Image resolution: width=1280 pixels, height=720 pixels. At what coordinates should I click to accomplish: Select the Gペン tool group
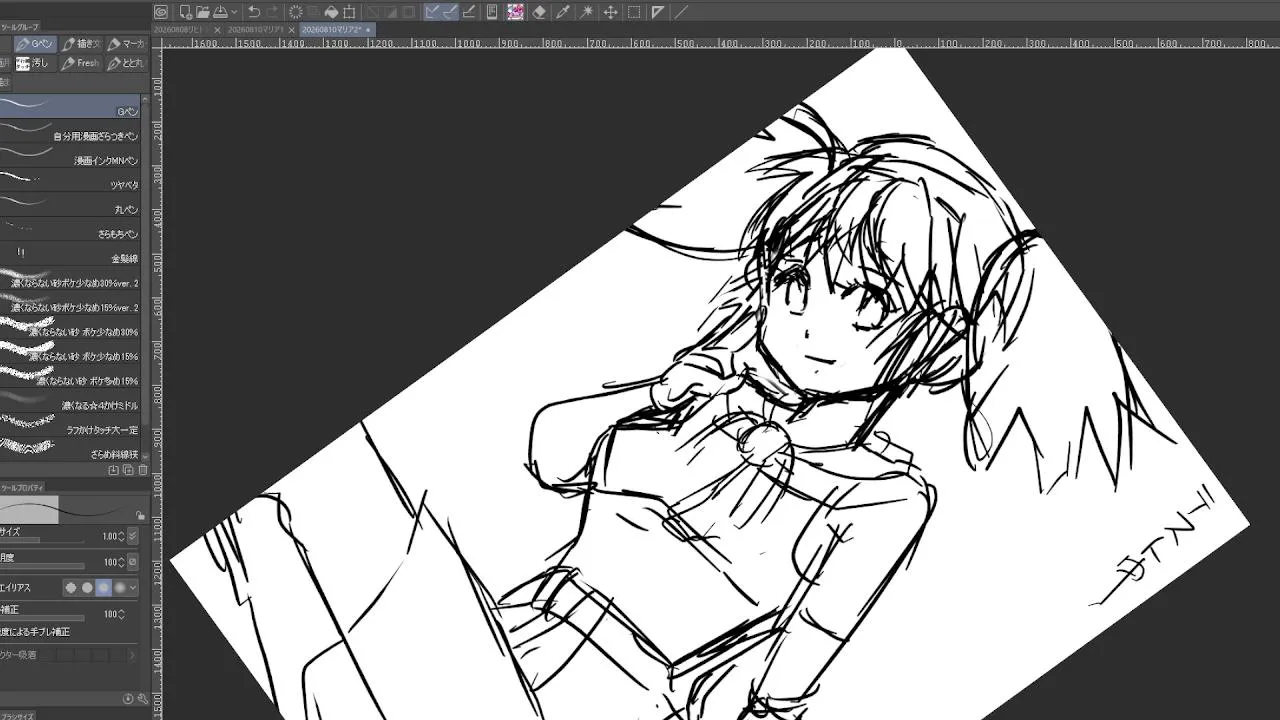pyautogui.click(x=36, y=44)
